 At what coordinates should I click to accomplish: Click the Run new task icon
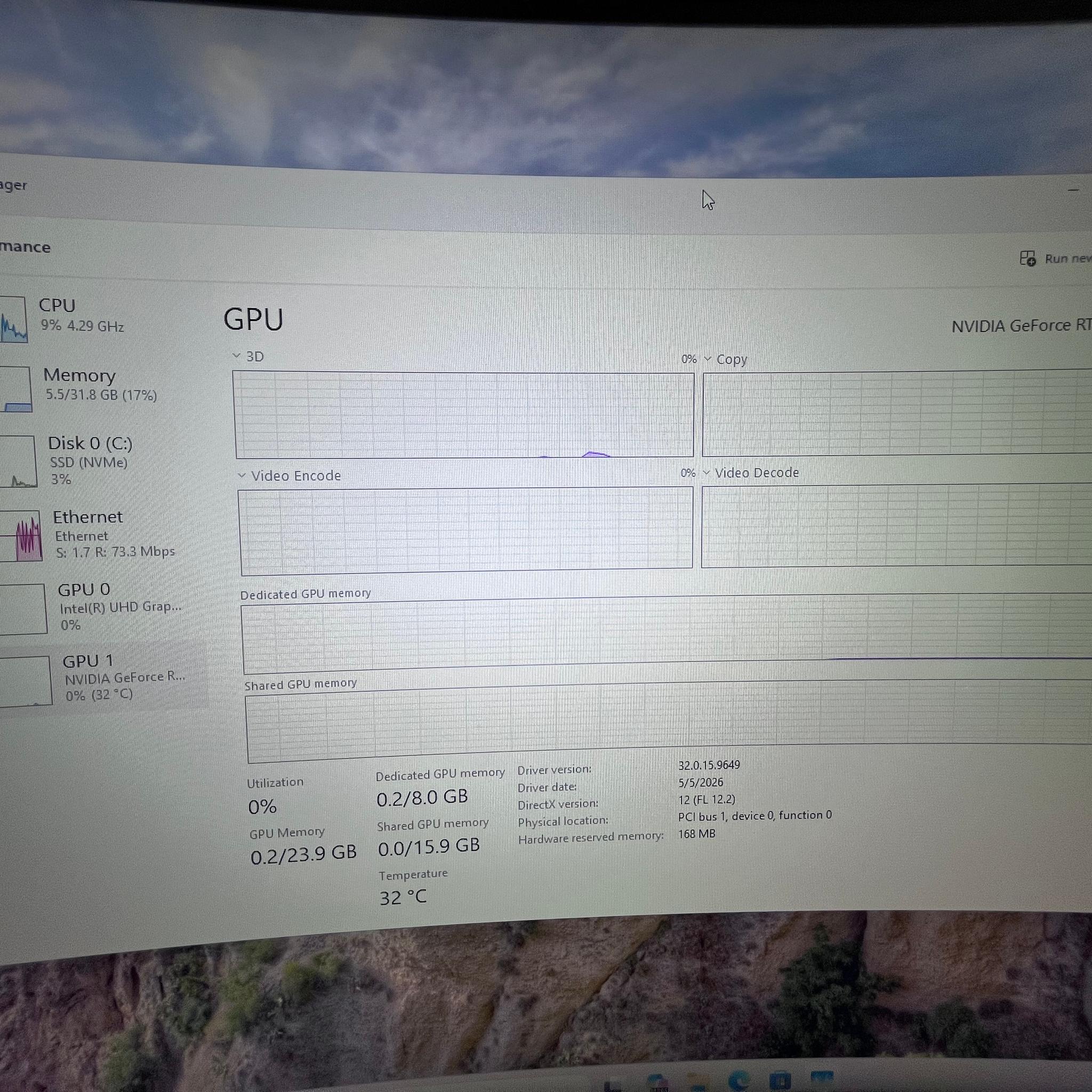click(1027, 258)
